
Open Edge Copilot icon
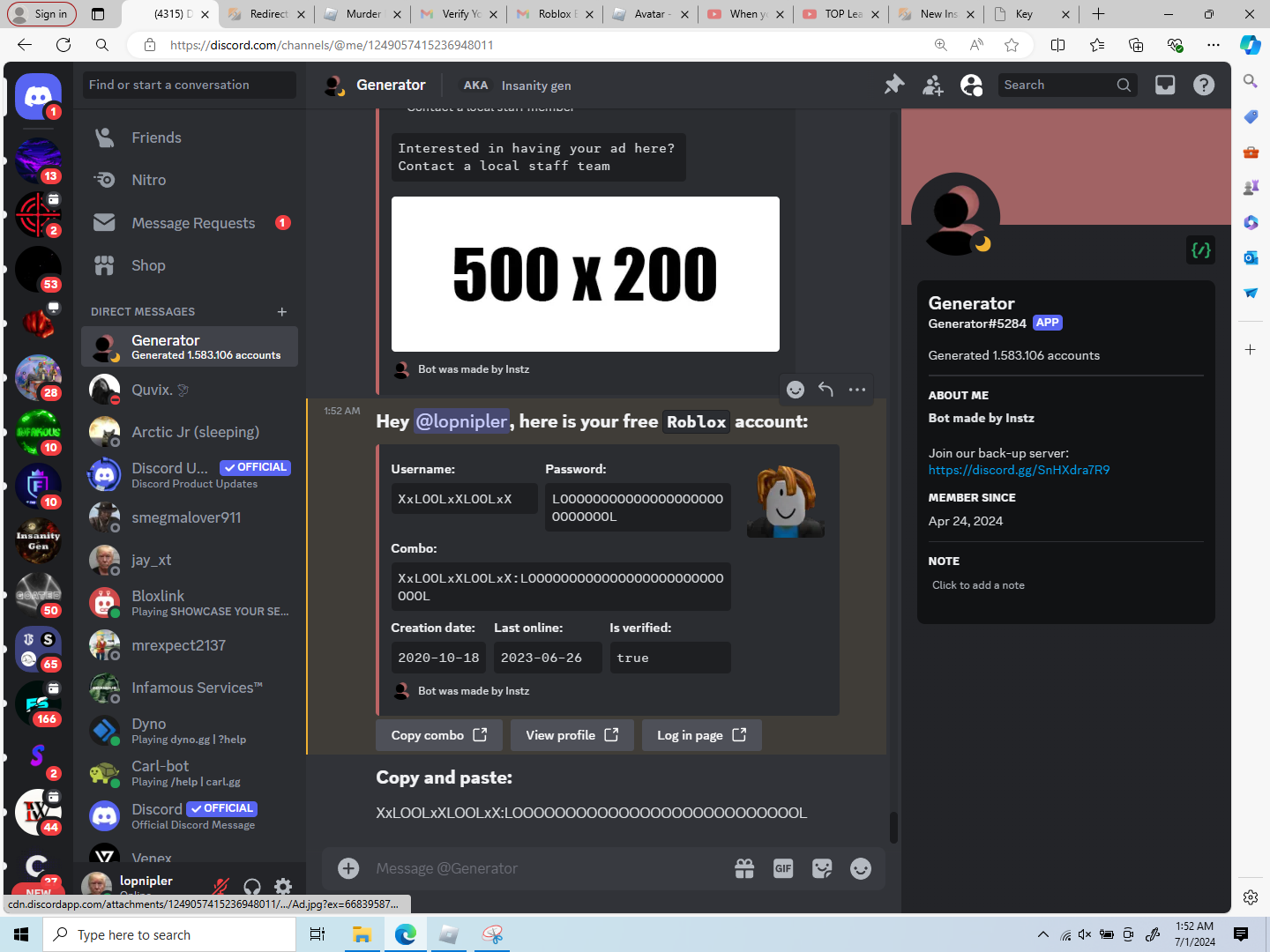(1251, 45)
